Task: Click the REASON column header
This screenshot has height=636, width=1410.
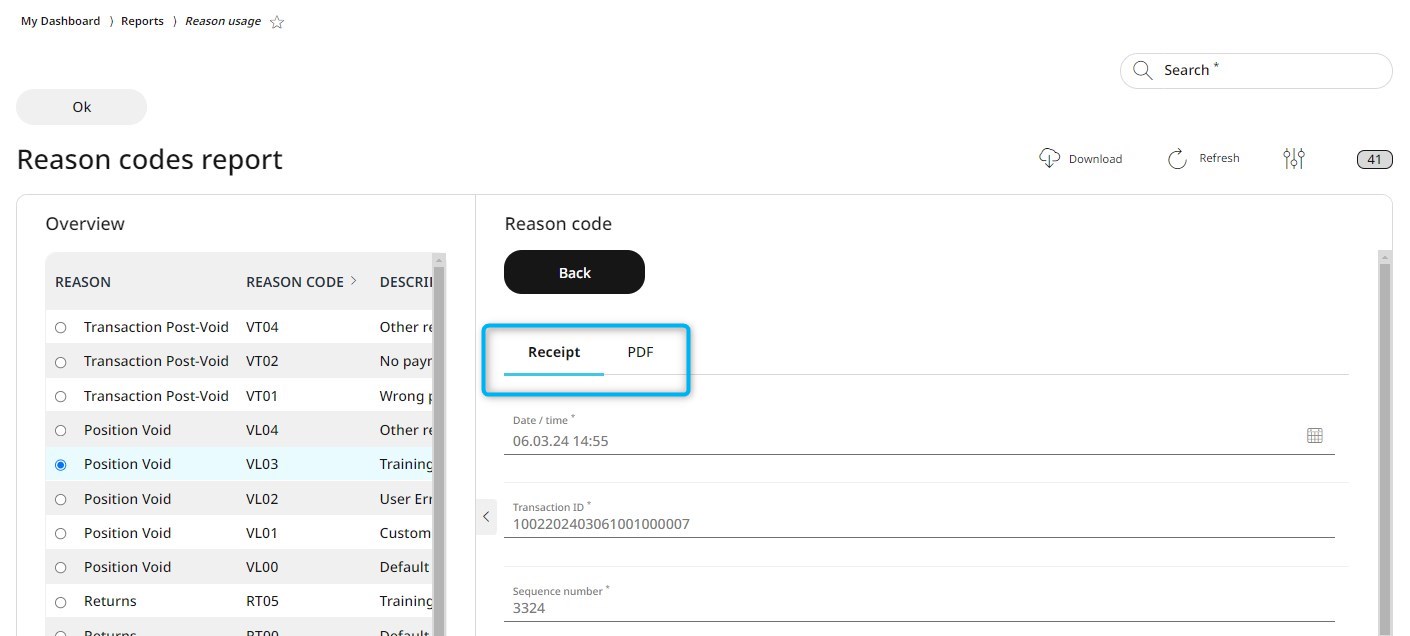Action: (83, 282)
